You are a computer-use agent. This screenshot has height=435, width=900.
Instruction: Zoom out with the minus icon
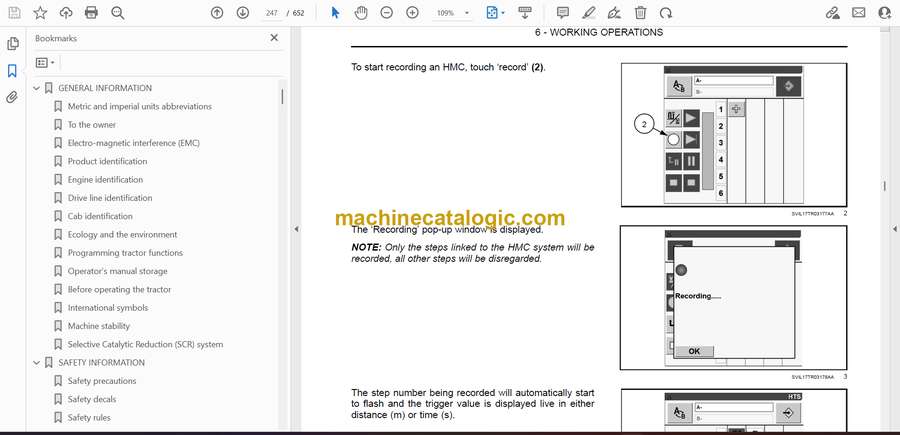(387, 13)
